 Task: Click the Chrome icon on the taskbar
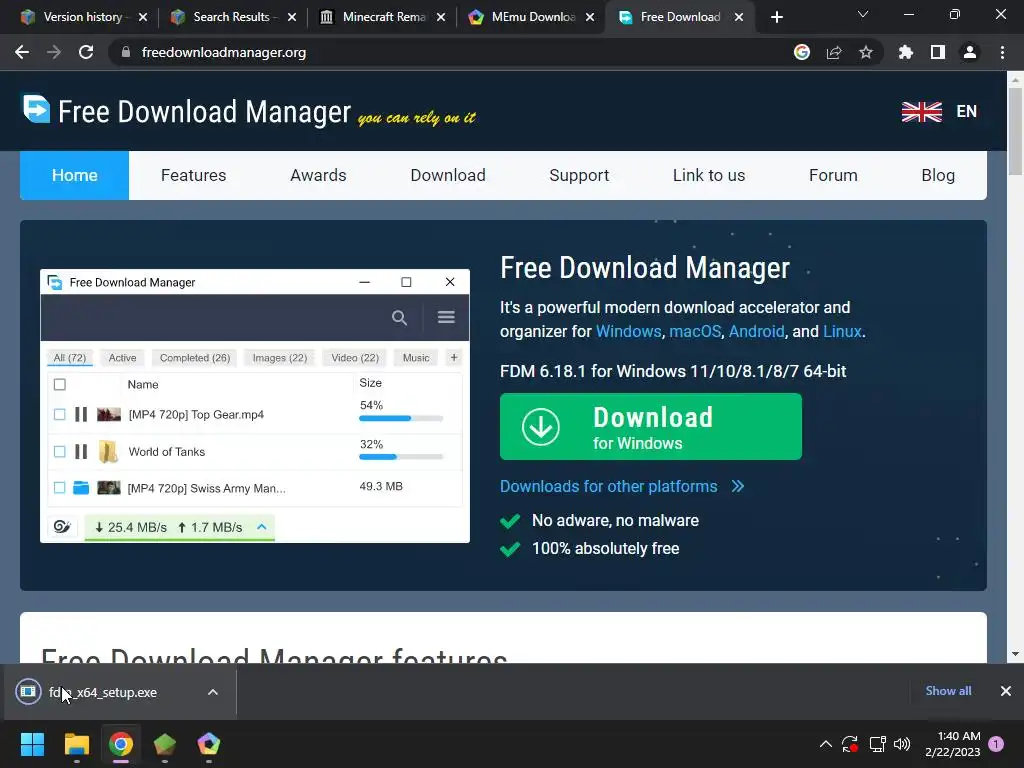pos(121,744)
